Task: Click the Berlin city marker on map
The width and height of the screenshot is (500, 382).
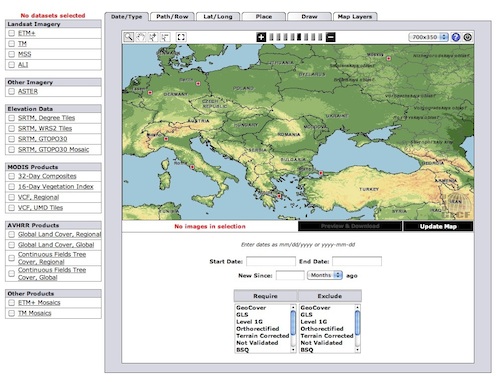Action: [x=198, y=84]
